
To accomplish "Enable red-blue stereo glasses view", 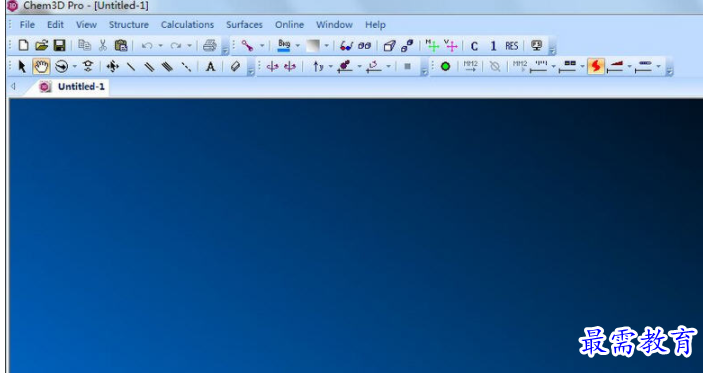I will 346,45.
